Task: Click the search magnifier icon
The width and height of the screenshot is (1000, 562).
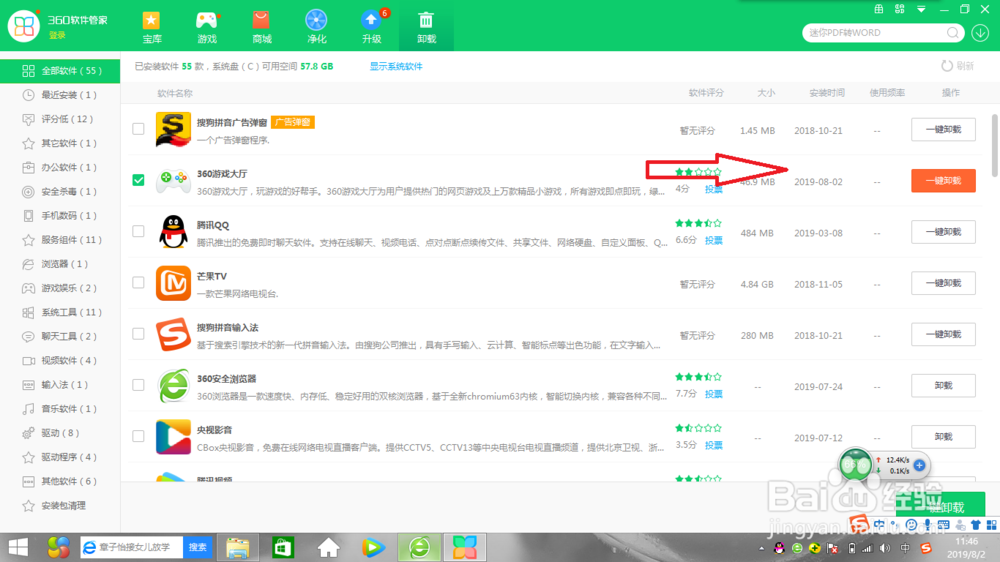Action: point(953,33)
